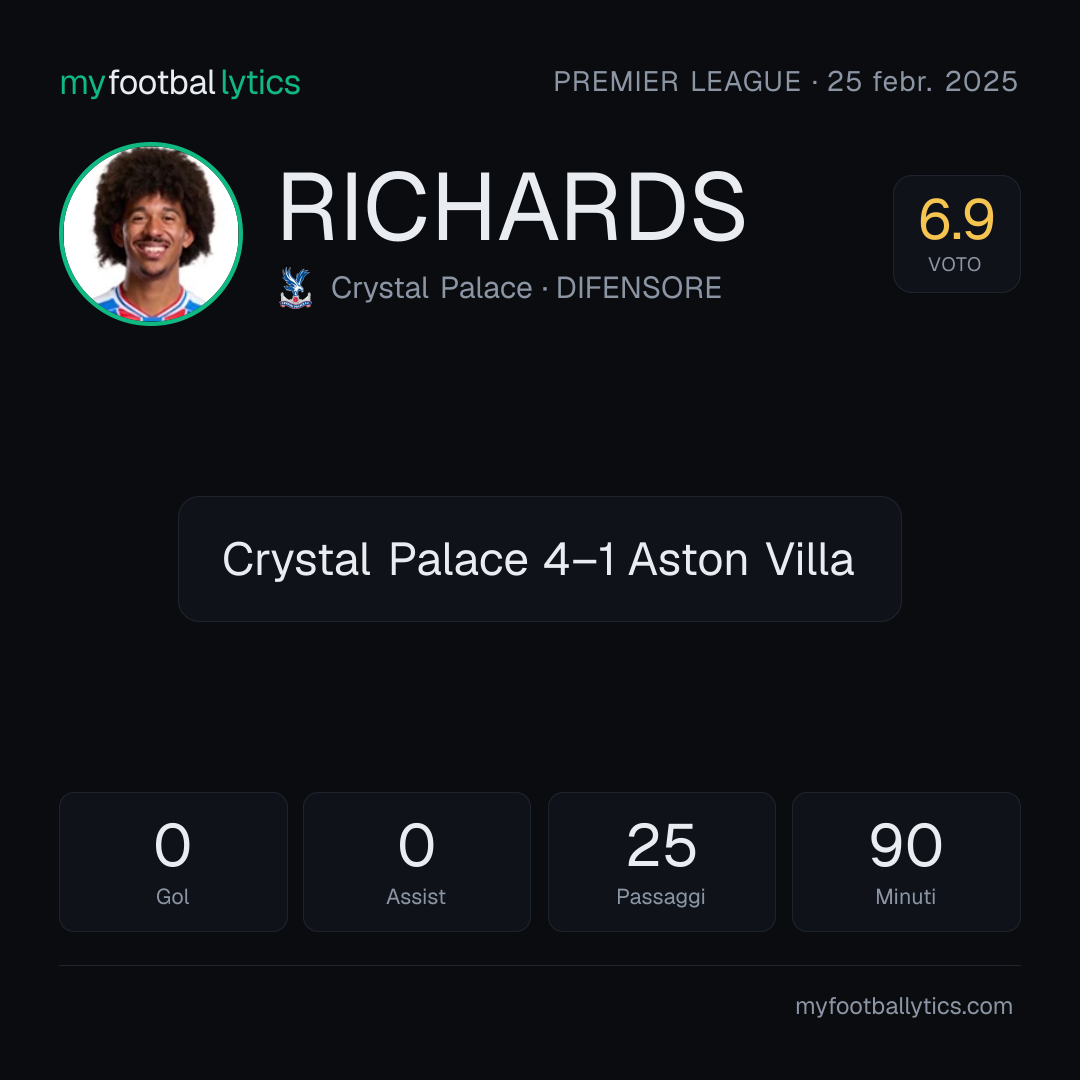Screen dimensions: 1080x1080
Task: Open the myfootballytics logo
Action: click(x=180, y=83)
